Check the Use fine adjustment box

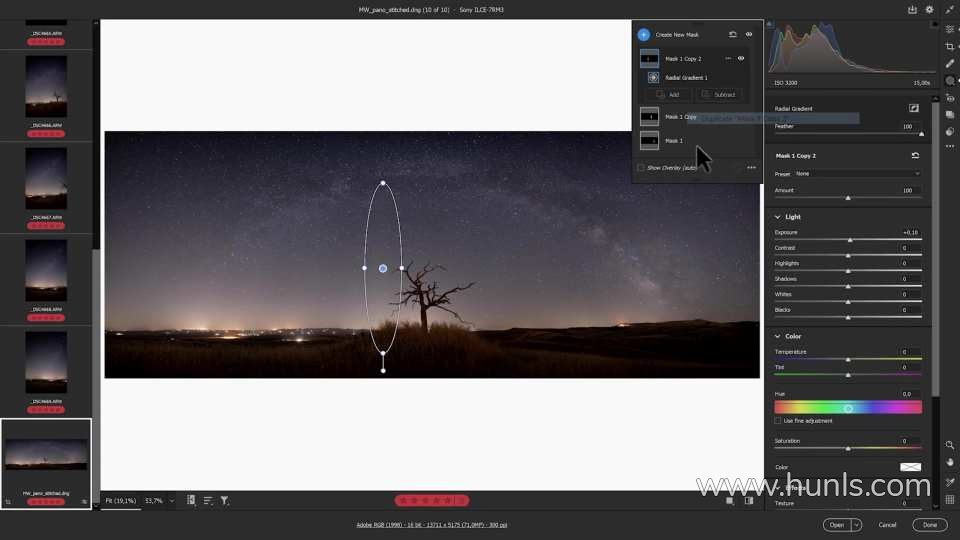point(779,421)
